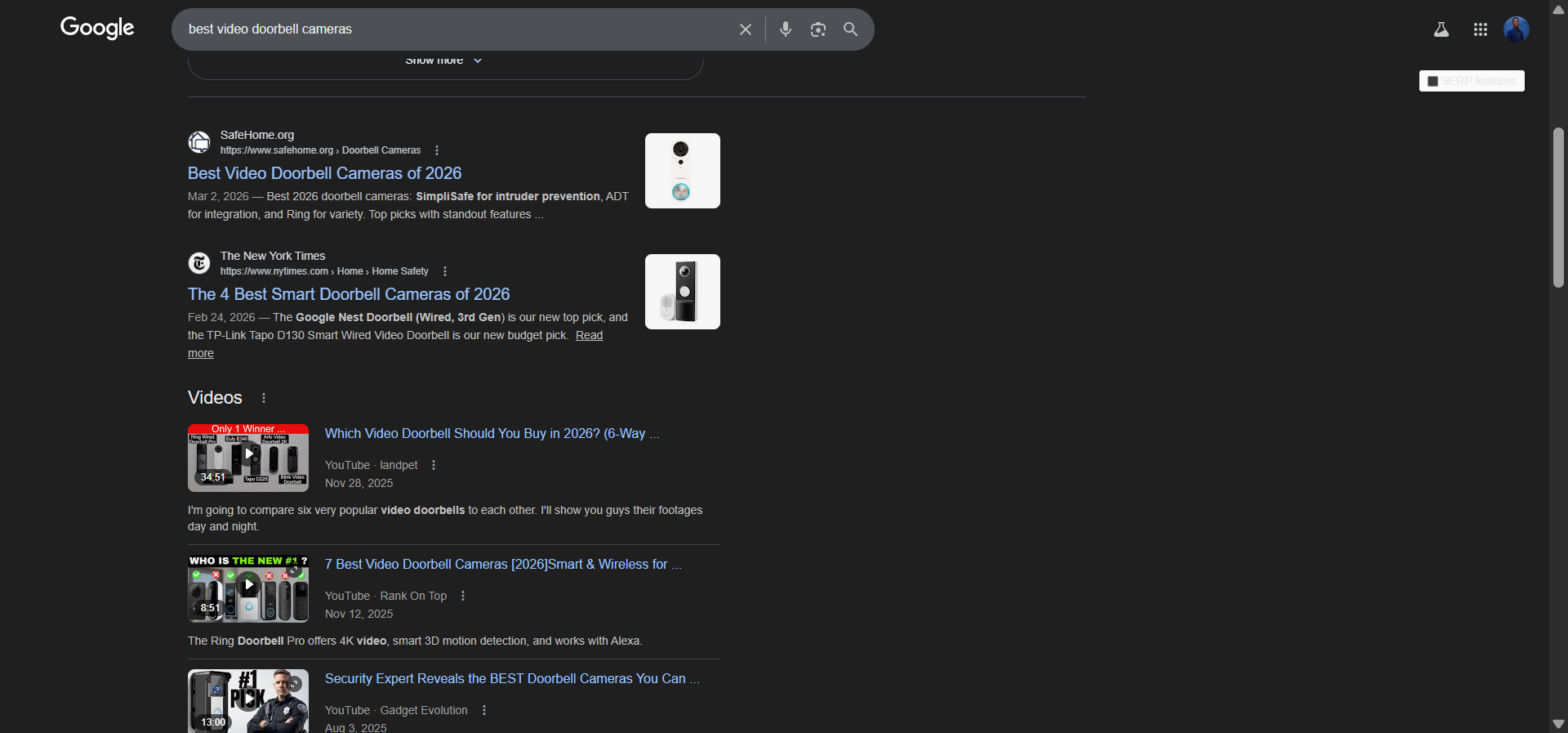Screen dimensions: 1568x733
Task: Click the Nov 28, 2025 video date
Action: pyautogui.click(x=359, y=483)
